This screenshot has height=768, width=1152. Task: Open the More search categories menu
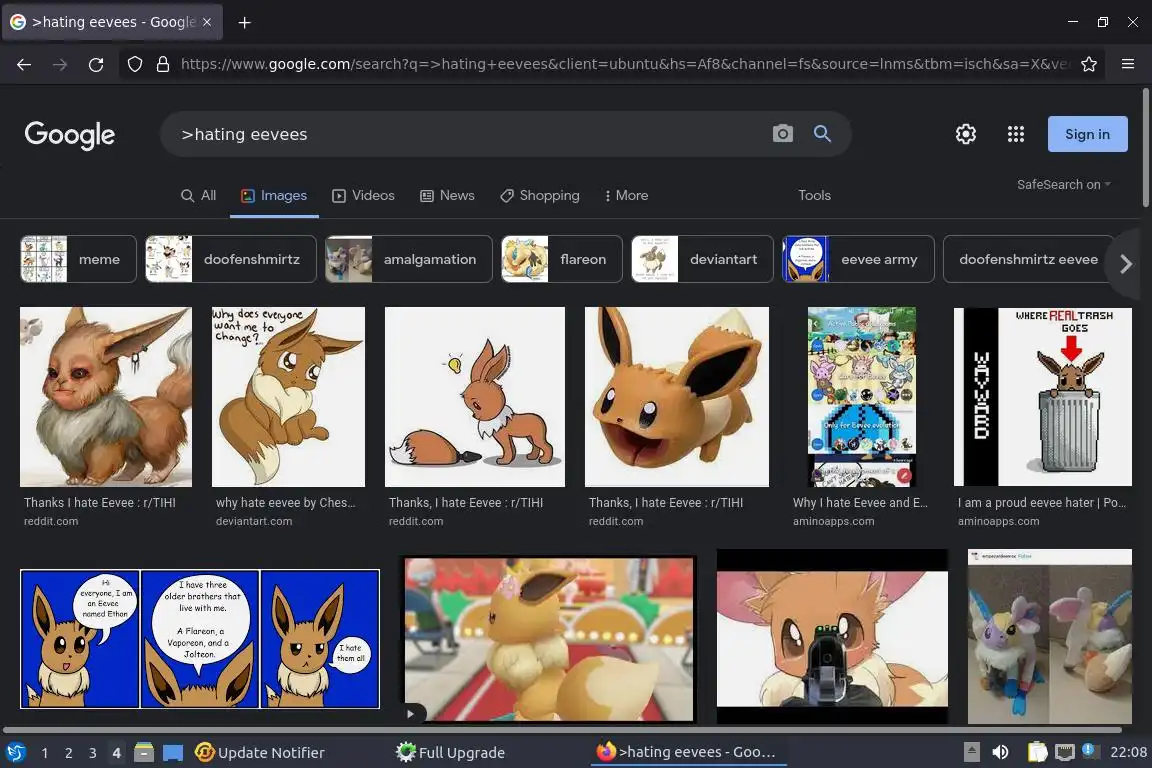click(626, 195)
